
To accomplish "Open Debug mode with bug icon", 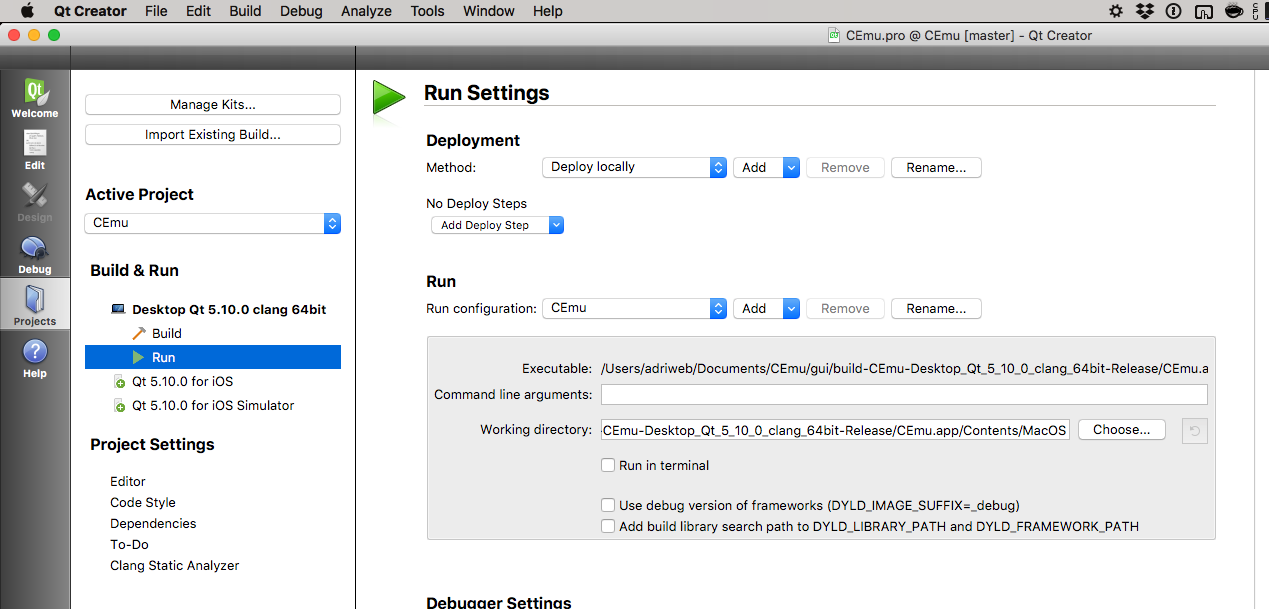I will pos(35,254).
